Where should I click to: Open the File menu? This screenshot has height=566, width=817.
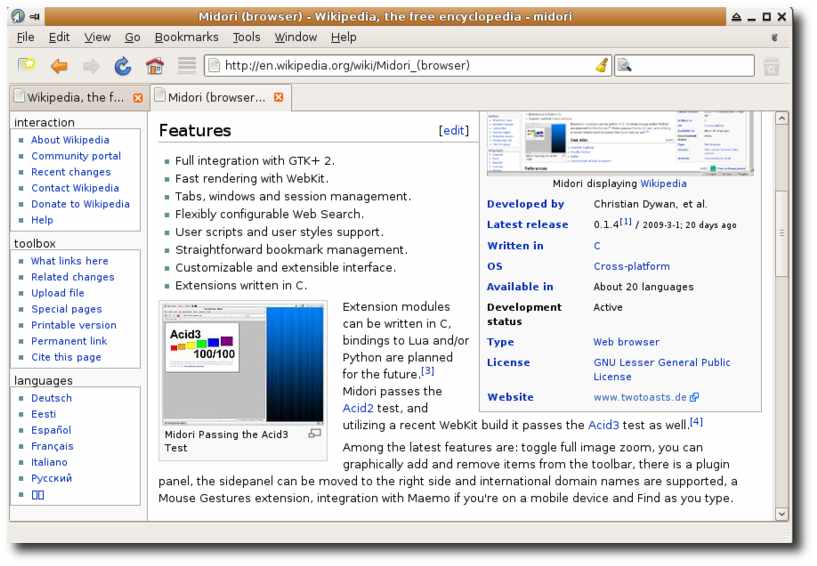26,38
